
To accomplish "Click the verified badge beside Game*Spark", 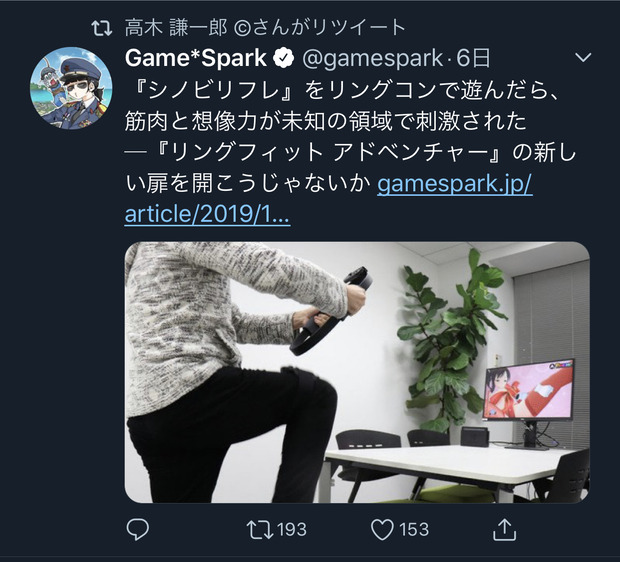I will pos(284,59).
